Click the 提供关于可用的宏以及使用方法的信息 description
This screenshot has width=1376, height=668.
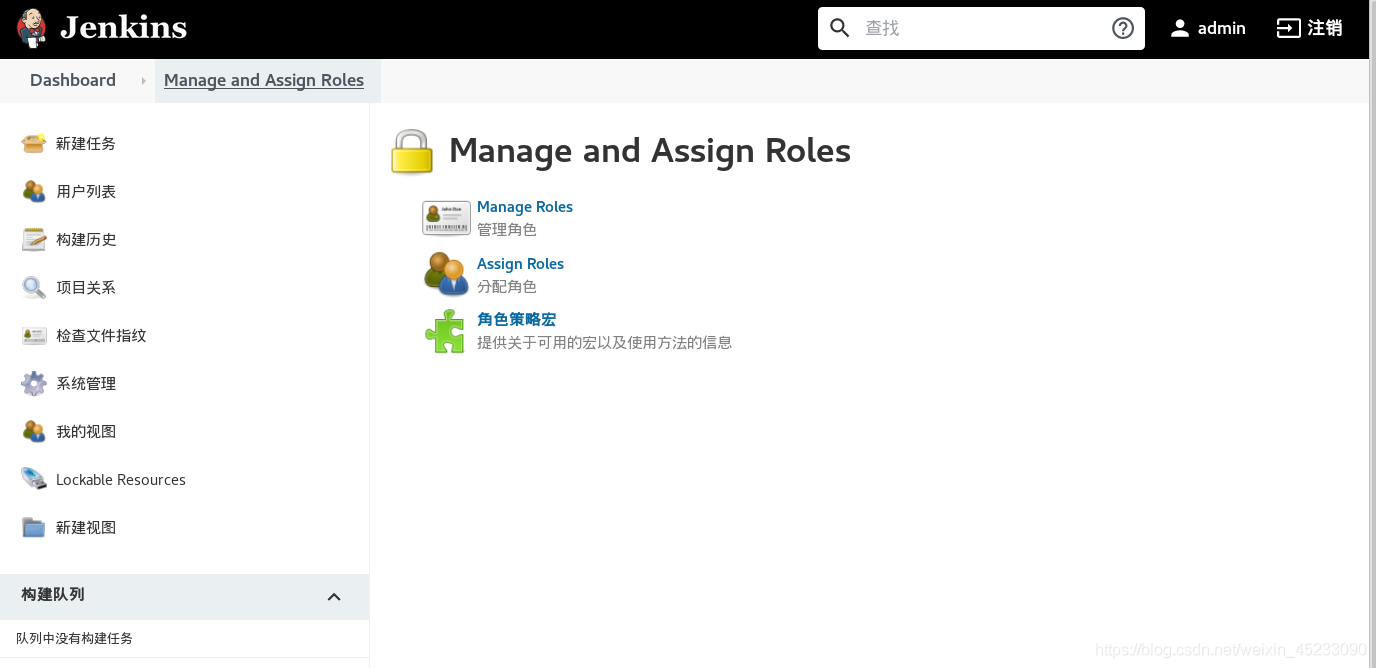click(x=604, y=343)
